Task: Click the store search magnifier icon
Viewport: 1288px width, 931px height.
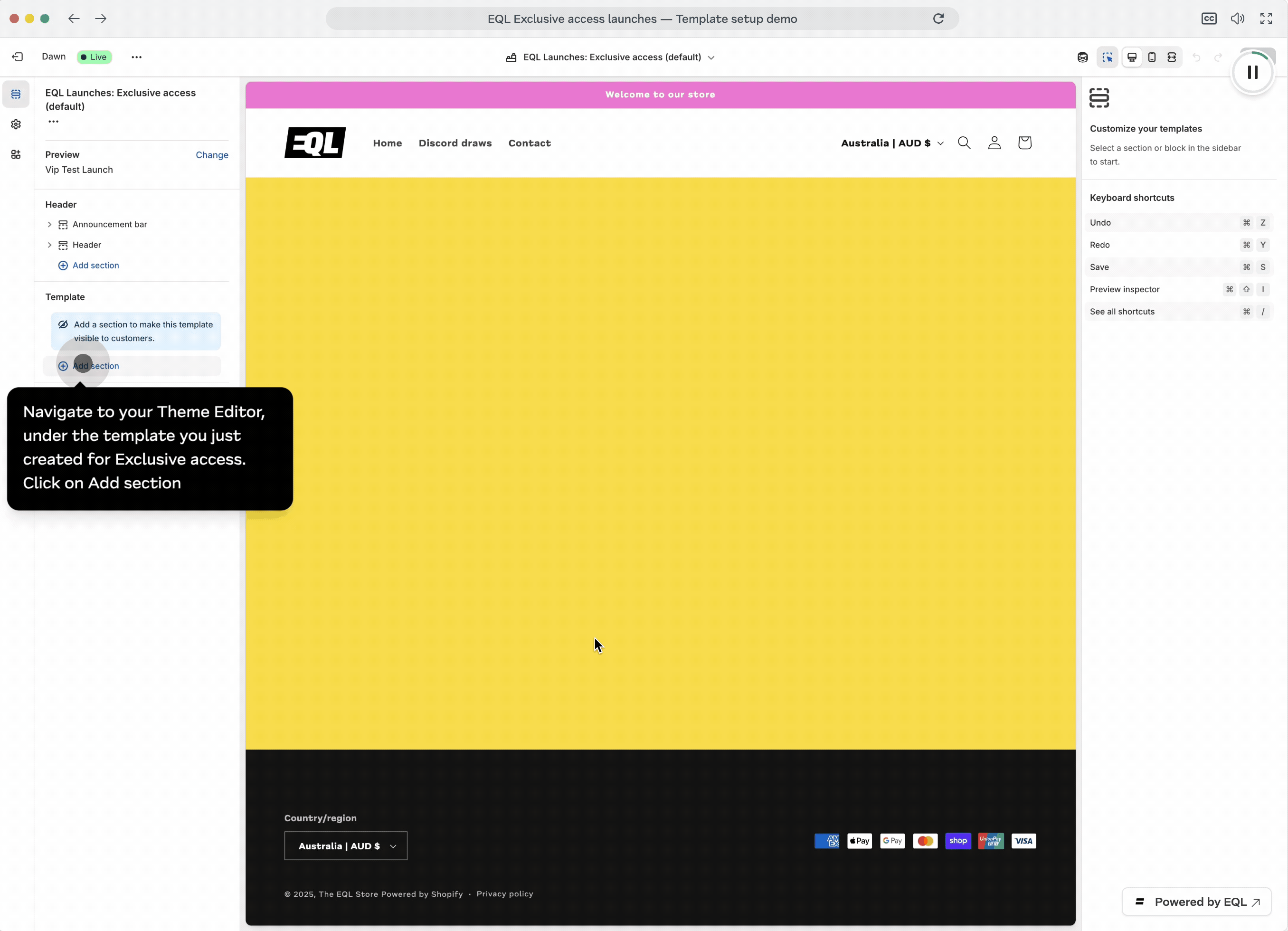Action: pos(964,142)
